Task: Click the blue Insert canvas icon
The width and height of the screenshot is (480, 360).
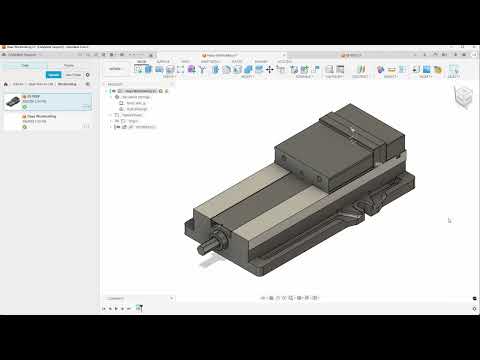Action: tap(427, 69)
